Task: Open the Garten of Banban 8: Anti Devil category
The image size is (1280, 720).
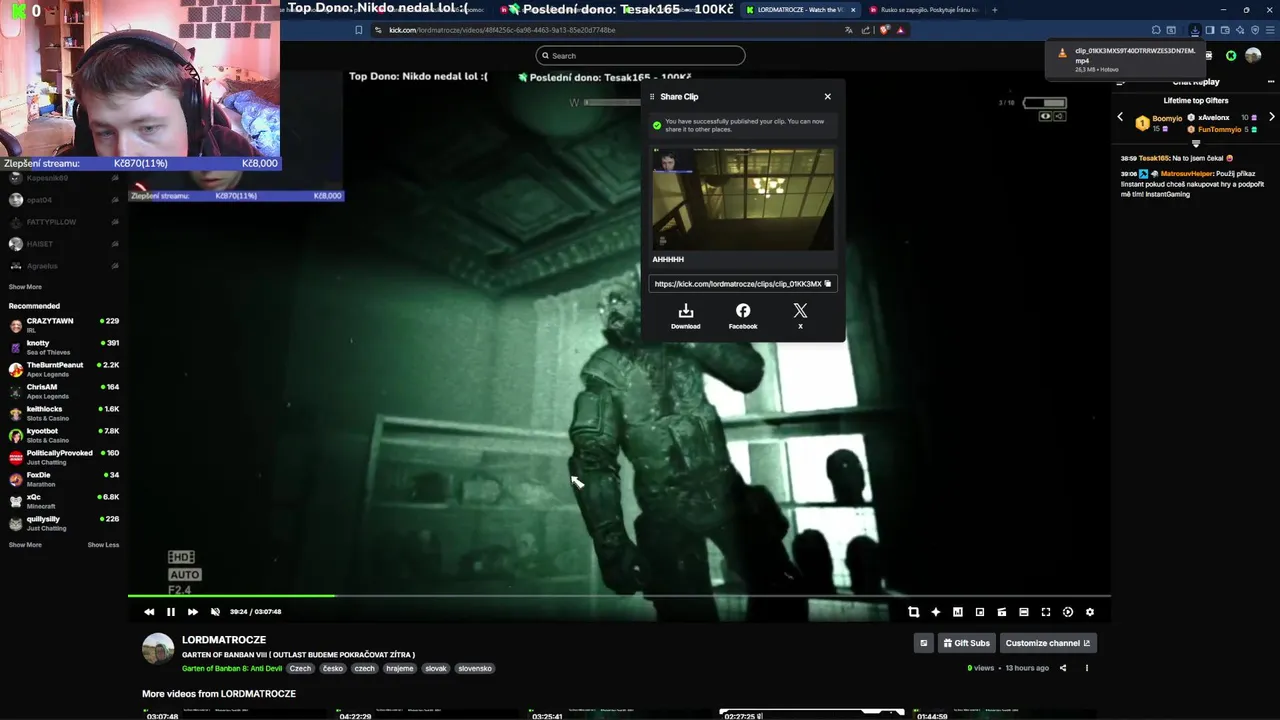Action: pyautogui.click(x=232, y=668)
